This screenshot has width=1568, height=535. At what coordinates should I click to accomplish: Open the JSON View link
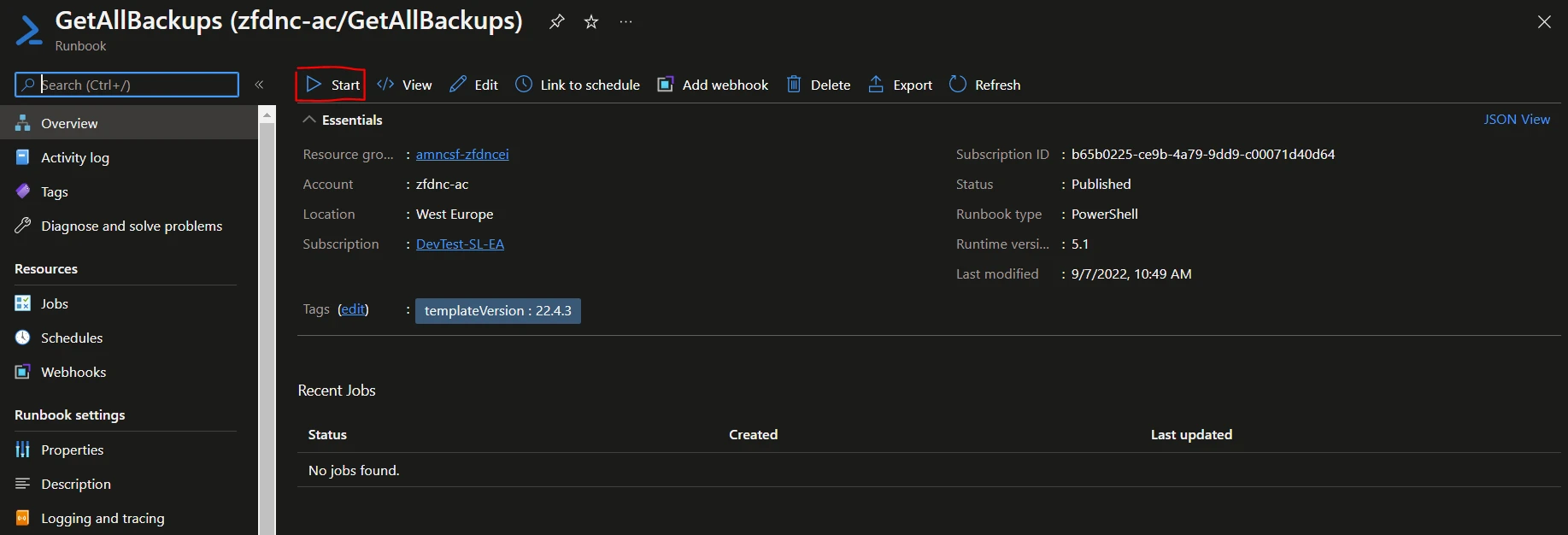click(x=1517, y=120)
